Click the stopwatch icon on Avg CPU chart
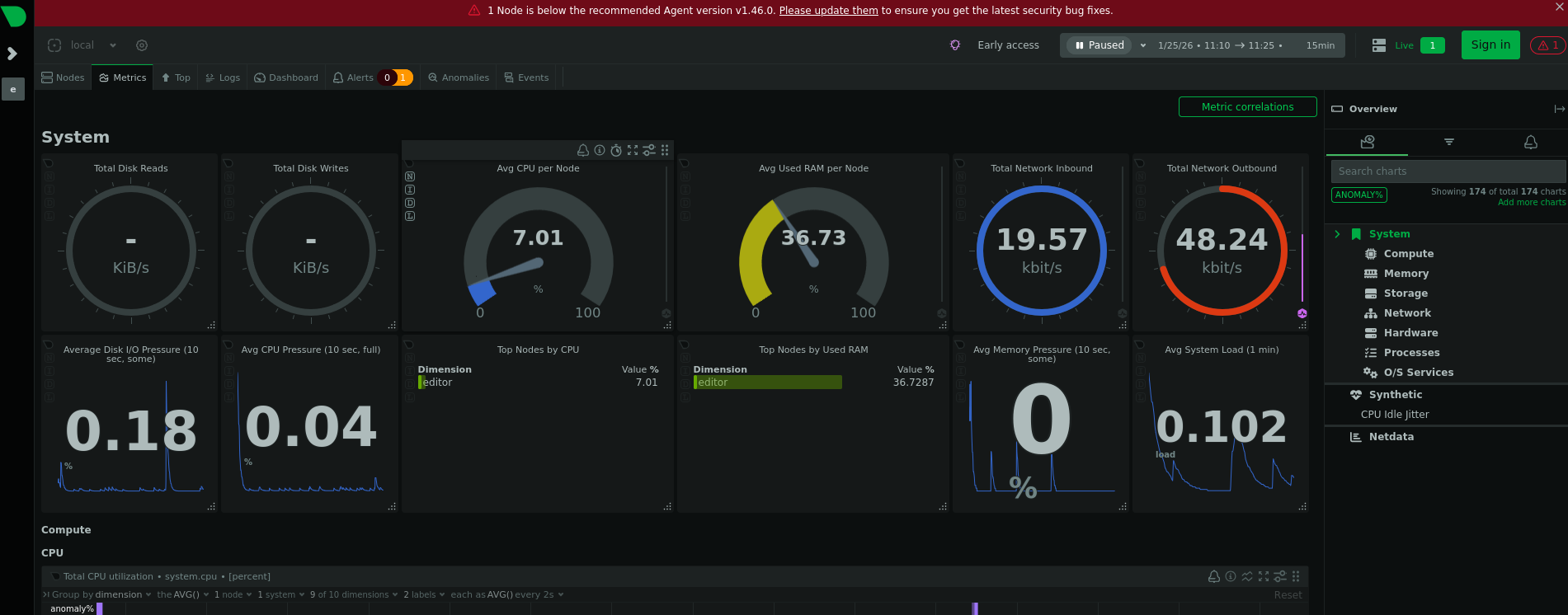This screenshot has width=1568, height=615. coord(616,150)
